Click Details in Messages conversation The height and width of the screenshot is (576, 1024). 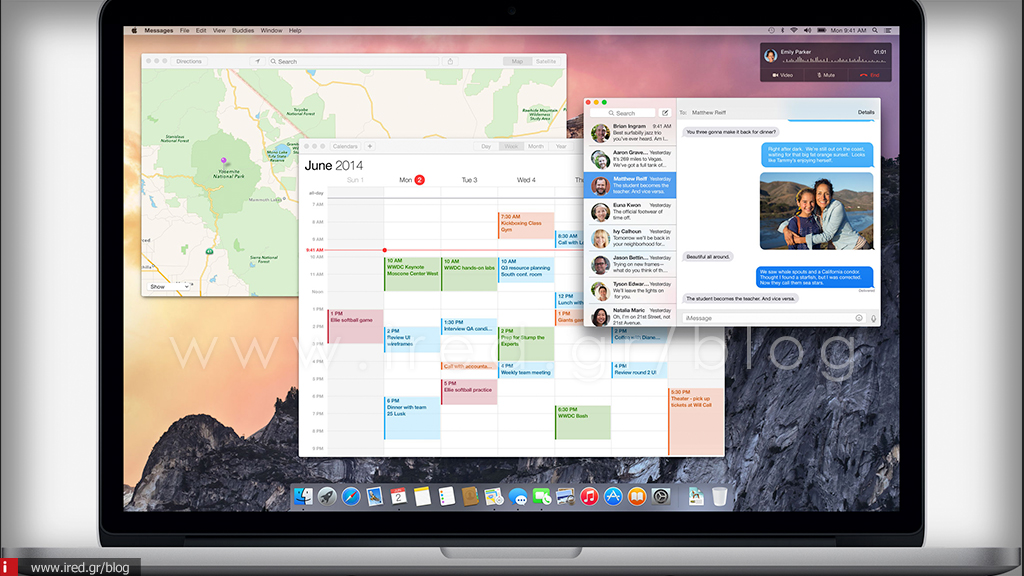click(866, 112)
